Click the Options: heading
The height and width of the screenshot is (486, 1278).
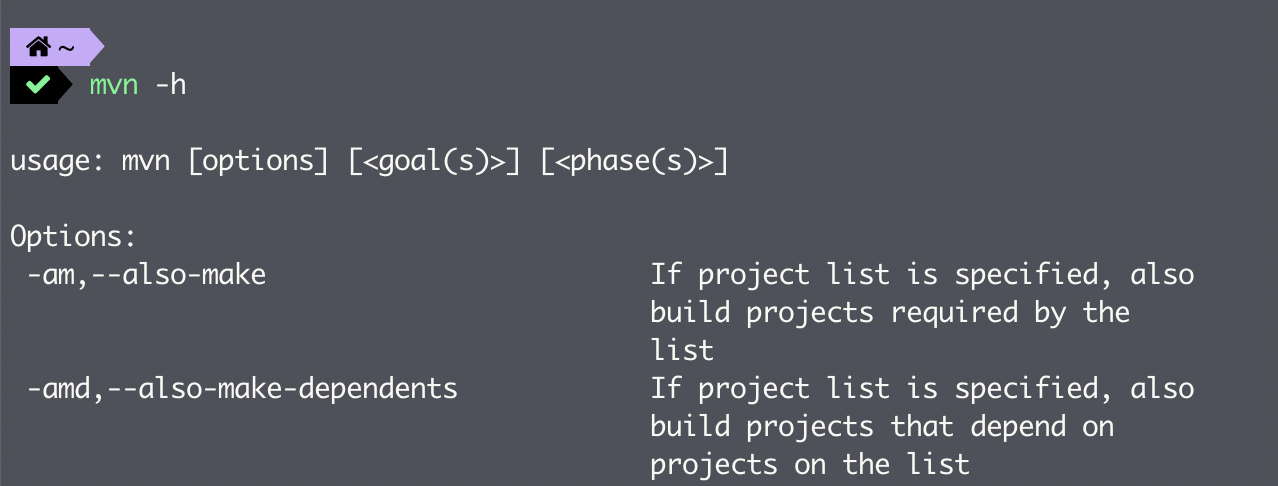[x=72, y=238]
